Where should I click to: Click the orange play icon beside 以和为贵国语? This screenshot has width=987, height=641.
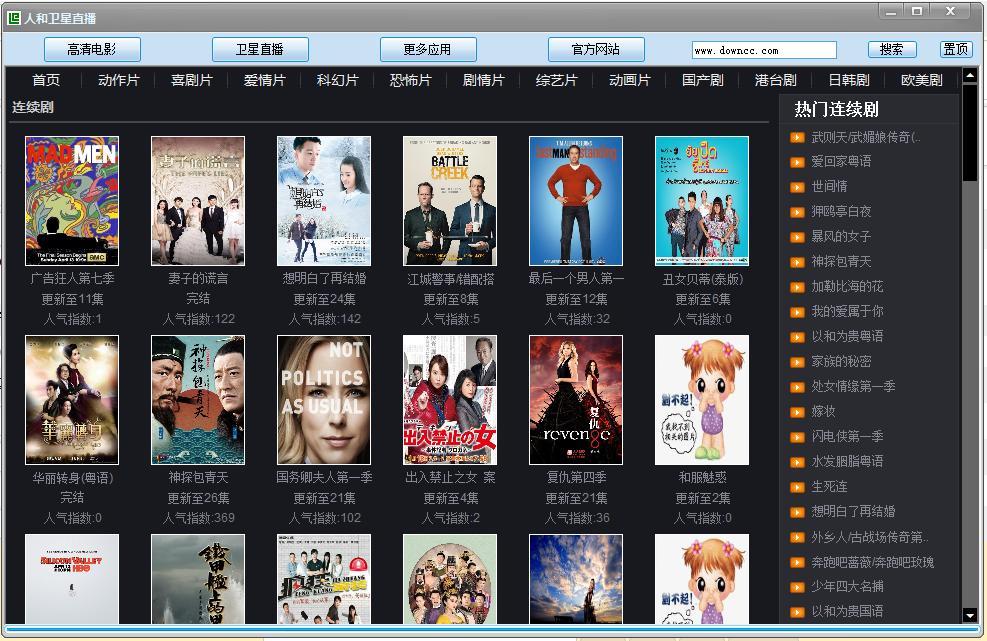(x=797, y=611)
